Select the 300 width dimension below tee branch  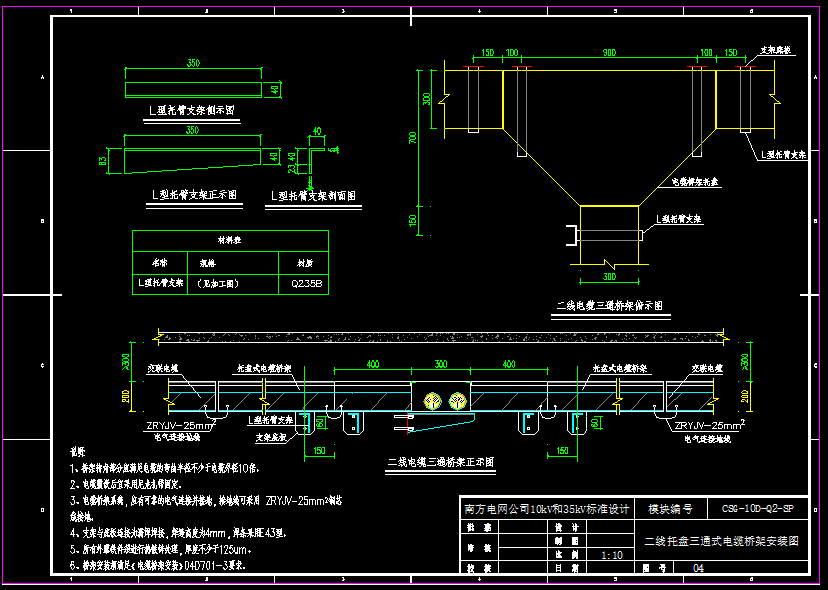(x=609, y=277)
